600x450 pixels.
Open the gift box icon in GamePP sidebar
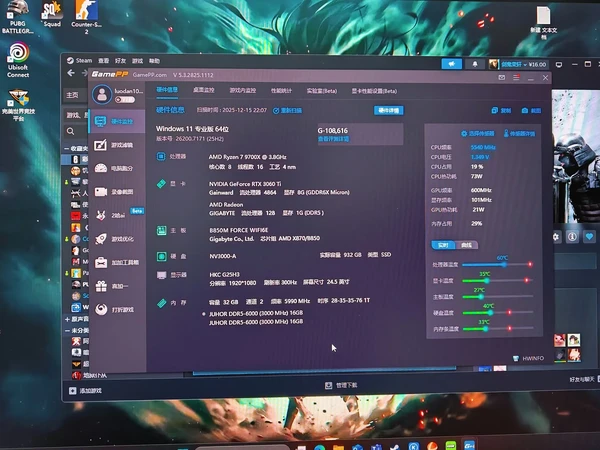click(x=101, y=286)
